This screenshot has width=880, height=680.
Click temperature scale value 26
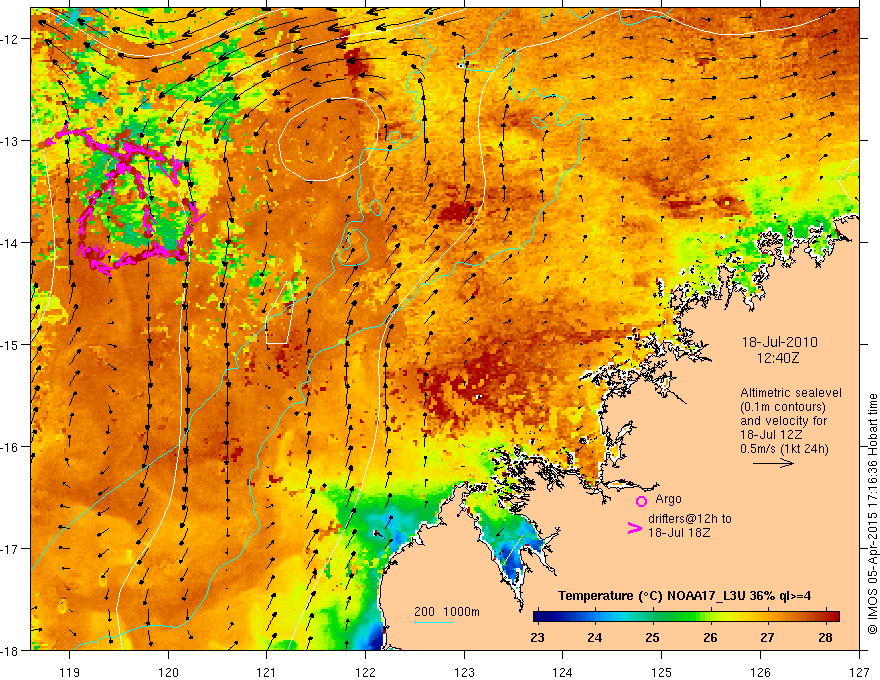[x=710, y=638]
